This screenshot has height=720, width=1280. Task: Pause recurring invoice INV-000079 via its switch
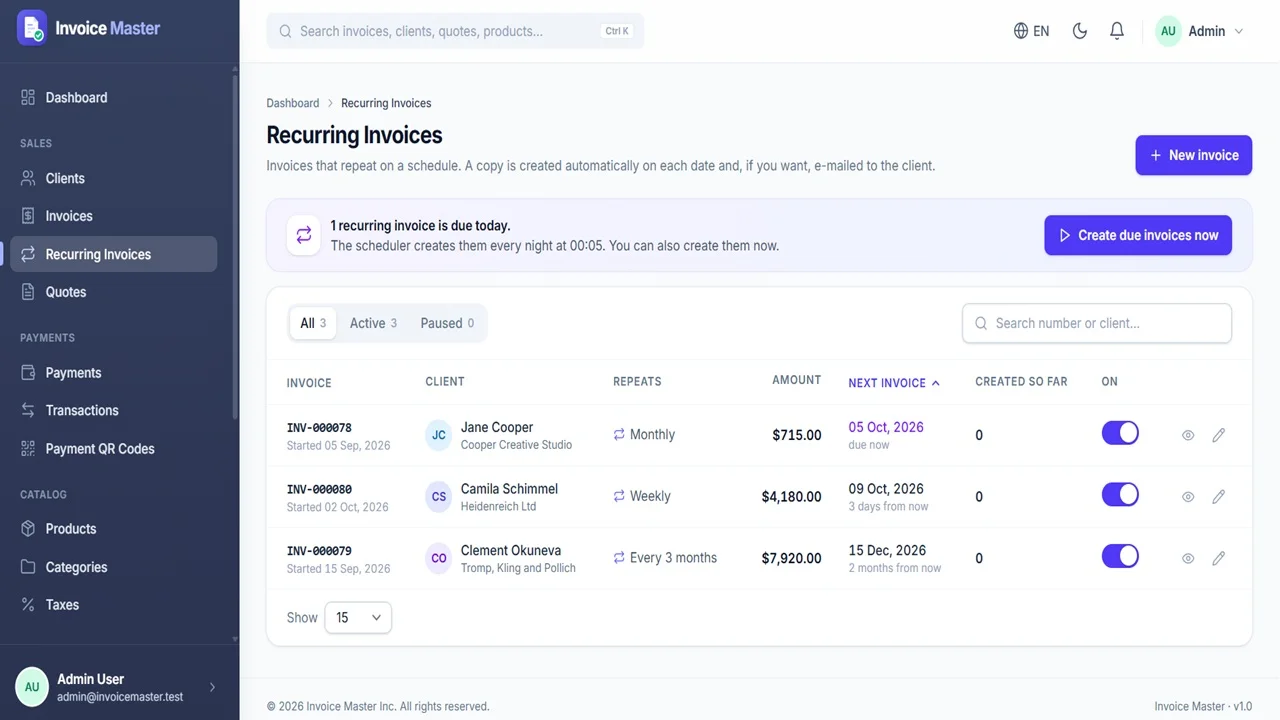[x=1120, y=556]
